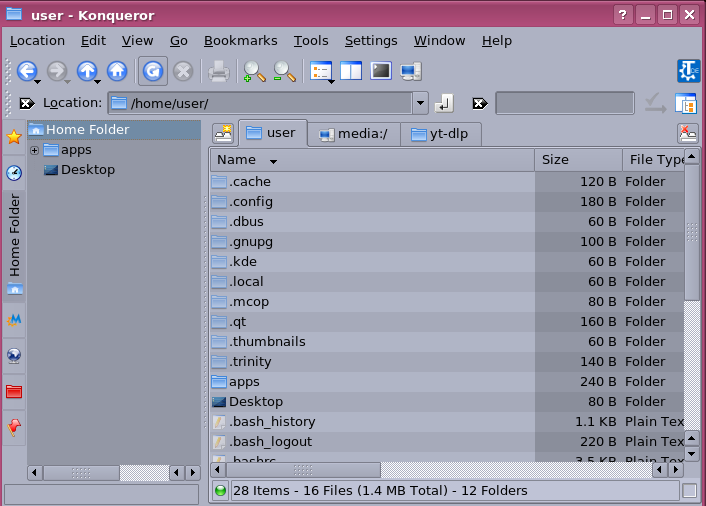Switch to the yt-dlp tab
Screen dimensions: 706x506
(441, 133)
